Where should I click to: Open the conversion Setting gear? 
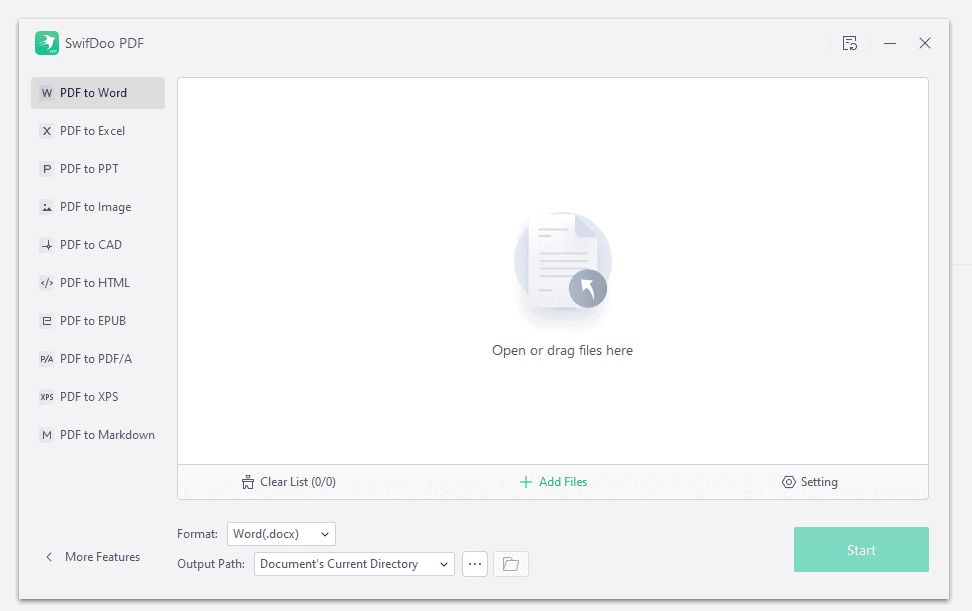click(x=810, y=481)
